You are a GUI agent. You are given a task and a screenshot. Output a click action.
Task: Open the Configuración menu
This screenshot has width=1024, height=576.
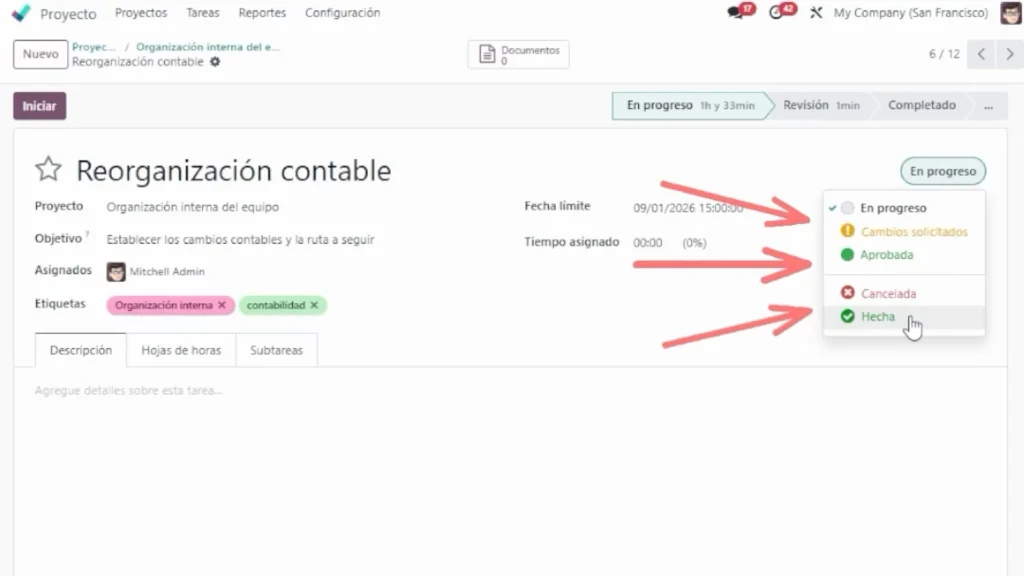342,13
